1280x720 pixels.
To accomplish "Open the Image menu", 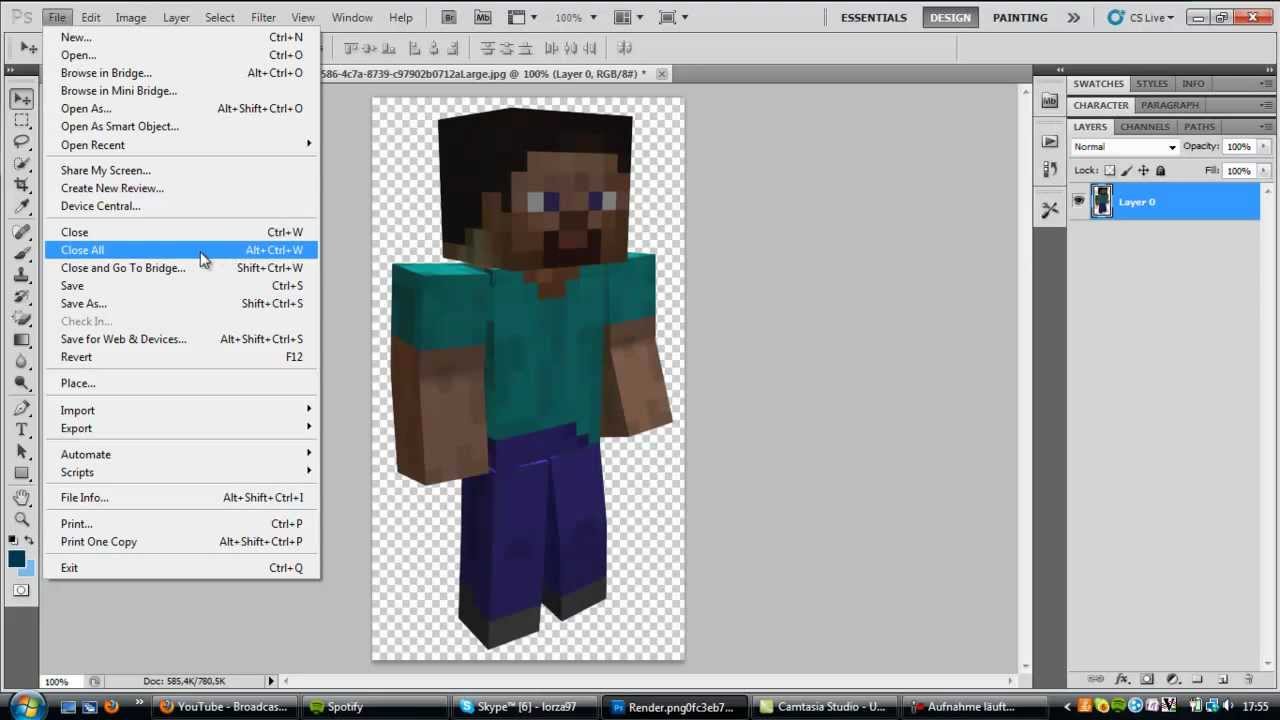I will point(131,17).
